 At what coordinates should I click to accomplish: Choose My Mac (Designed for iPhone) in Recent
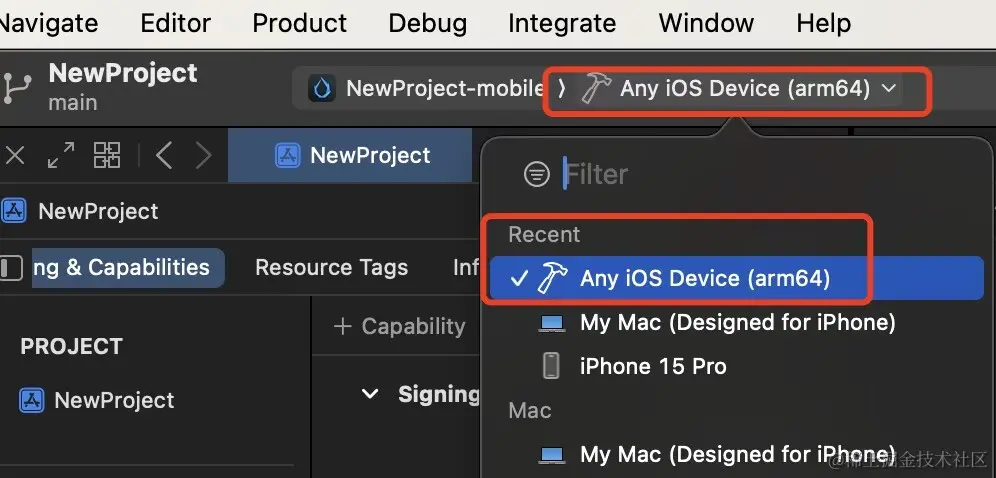point(737,322)
